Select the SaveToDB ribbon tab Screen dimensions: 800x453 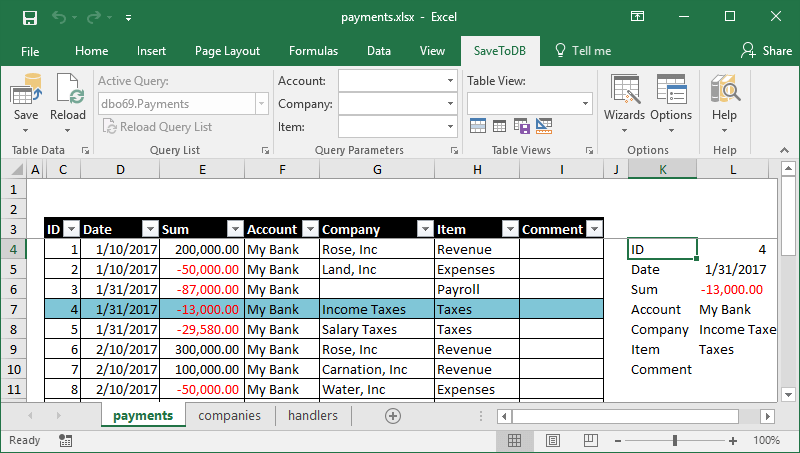click(x=499, y=51)
